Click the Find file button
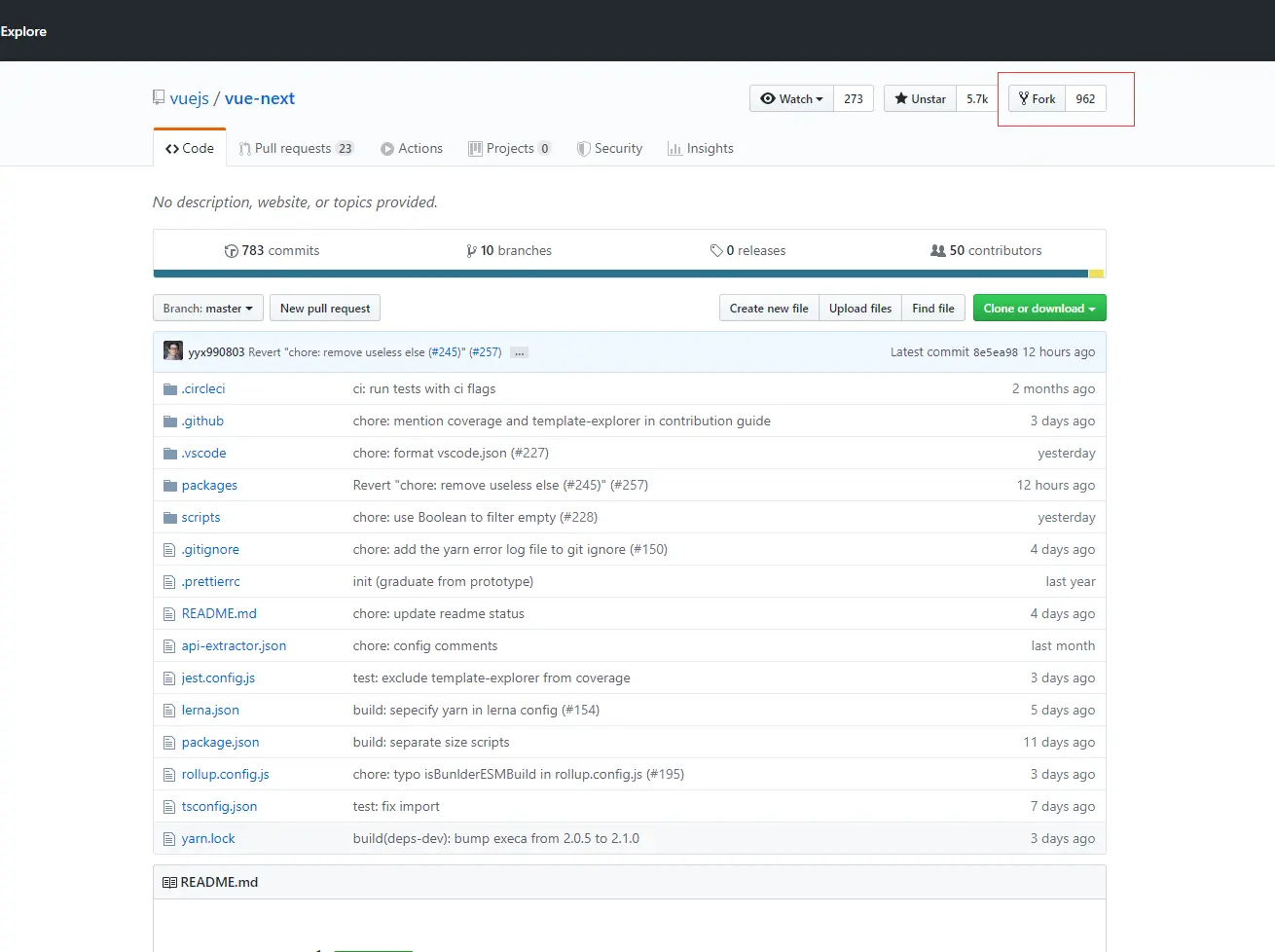Image resolution: width=1275 pixels, height=952 pixels. pos(933,309)
